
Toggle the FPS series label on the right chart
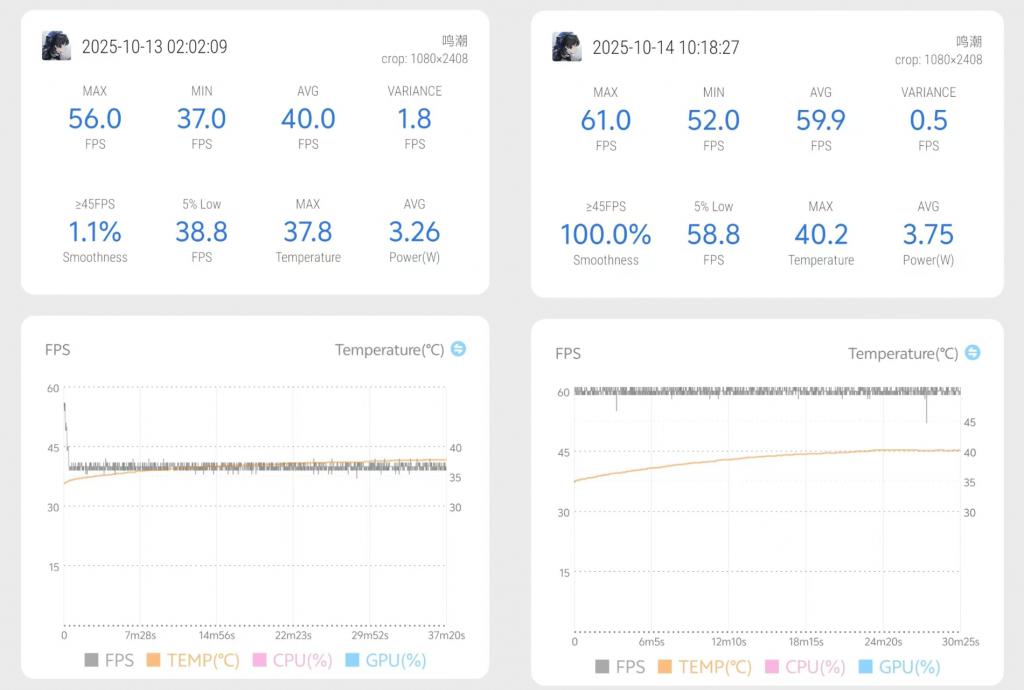630,667
